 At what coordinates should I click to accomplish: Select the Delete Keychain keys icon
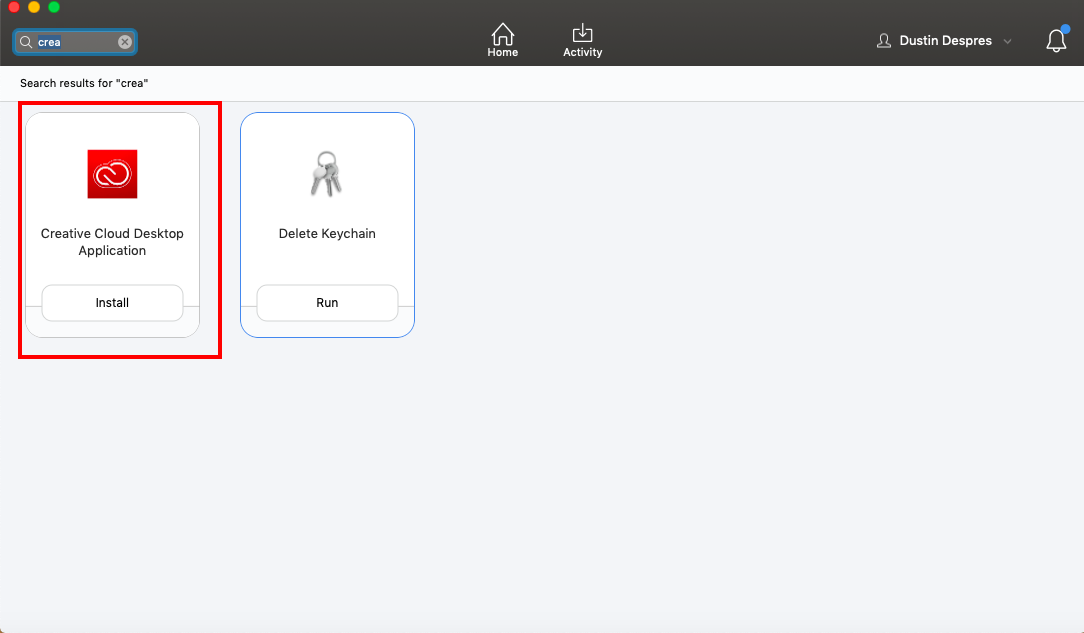pos(326,174)
